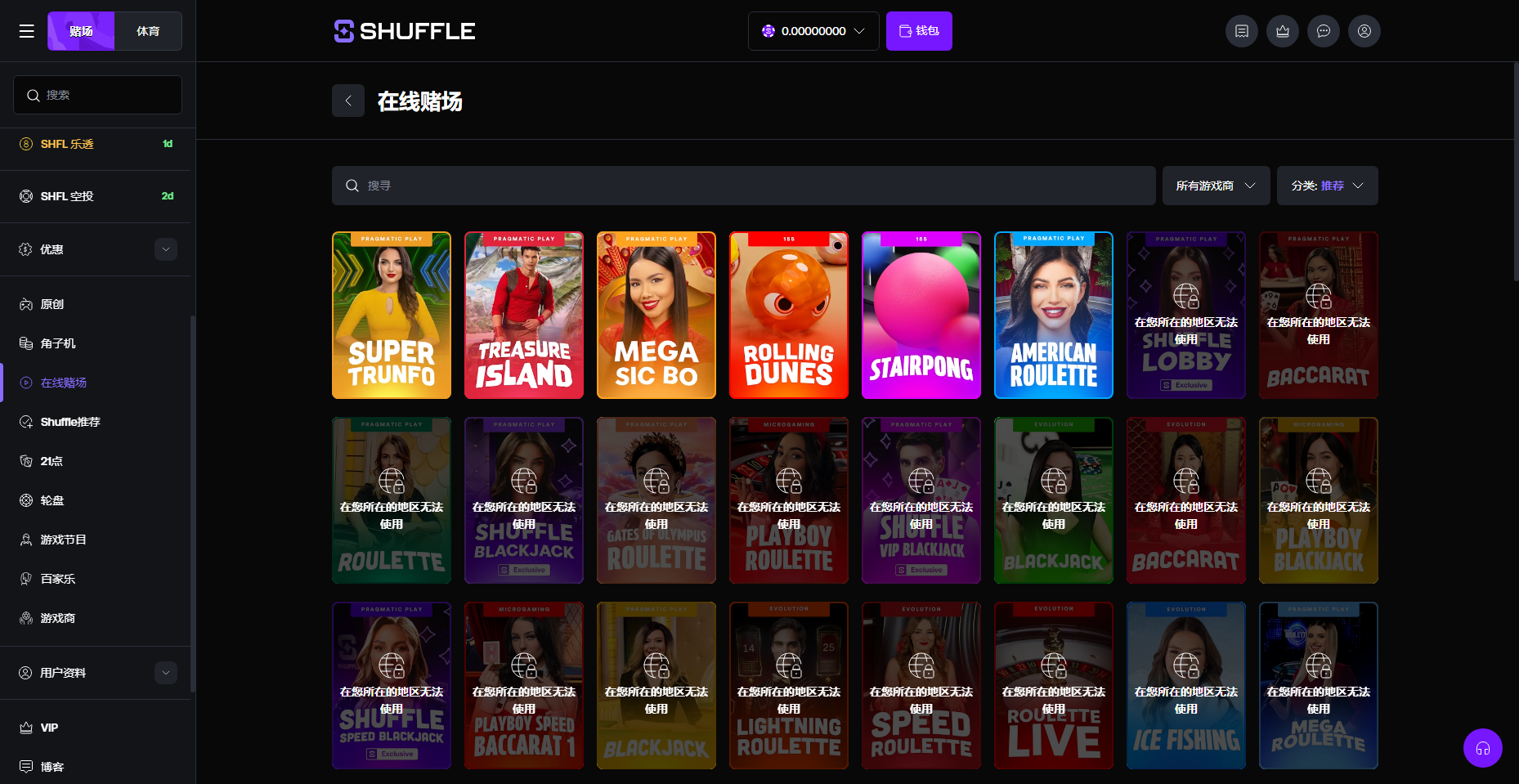Open the bet slip list icon
The height and width of the screenshot is (784, 1519).
(1241, 31)
